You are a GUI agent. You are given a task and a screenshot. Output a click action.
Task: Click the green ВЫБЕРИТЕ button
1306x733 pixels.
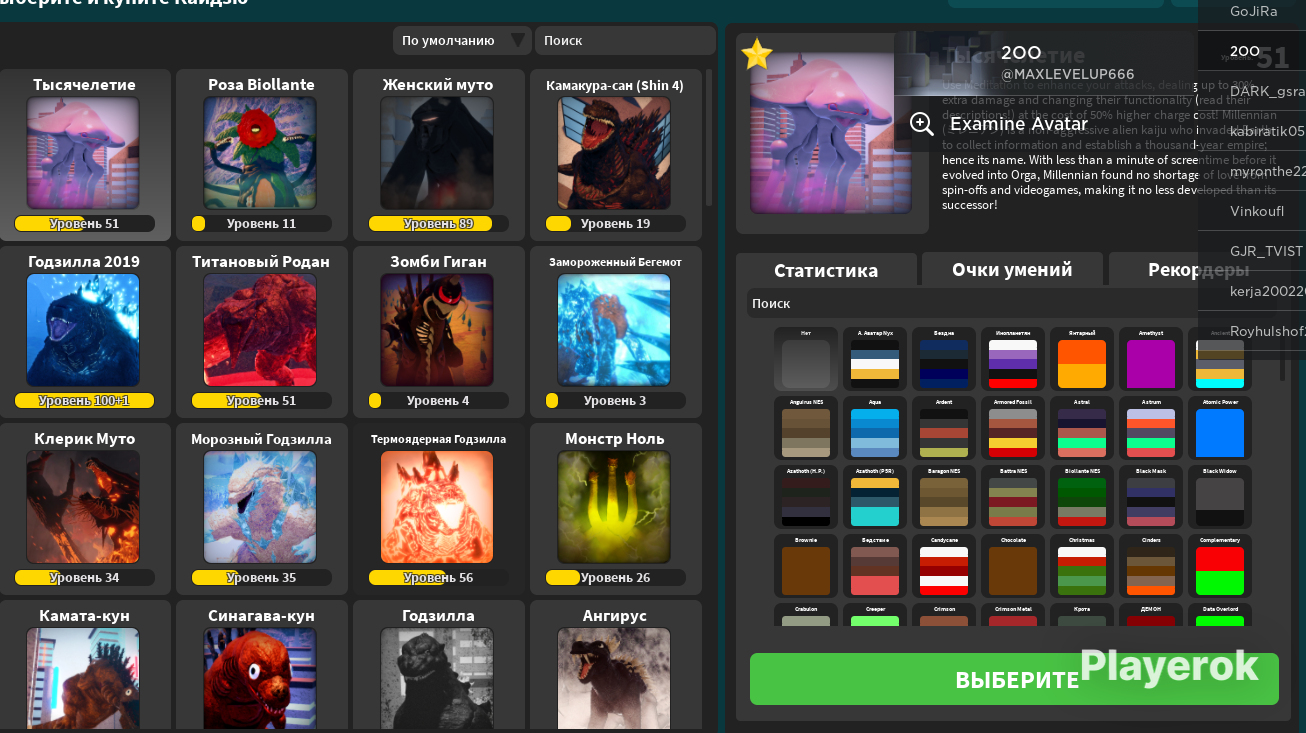tap(1014, 680)
